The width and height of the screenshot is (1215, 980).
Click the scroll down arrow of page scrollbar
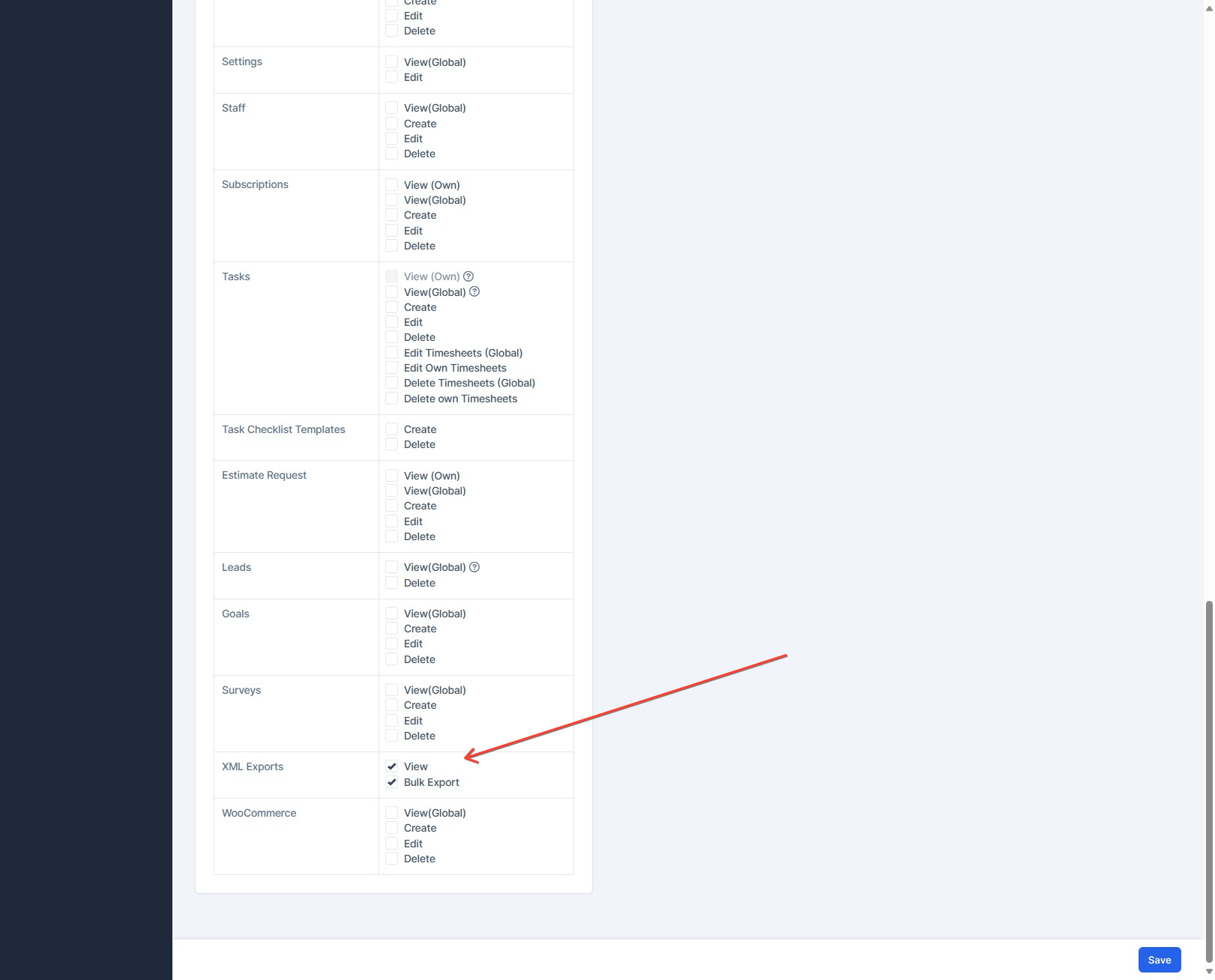[x=1208, y=972]
